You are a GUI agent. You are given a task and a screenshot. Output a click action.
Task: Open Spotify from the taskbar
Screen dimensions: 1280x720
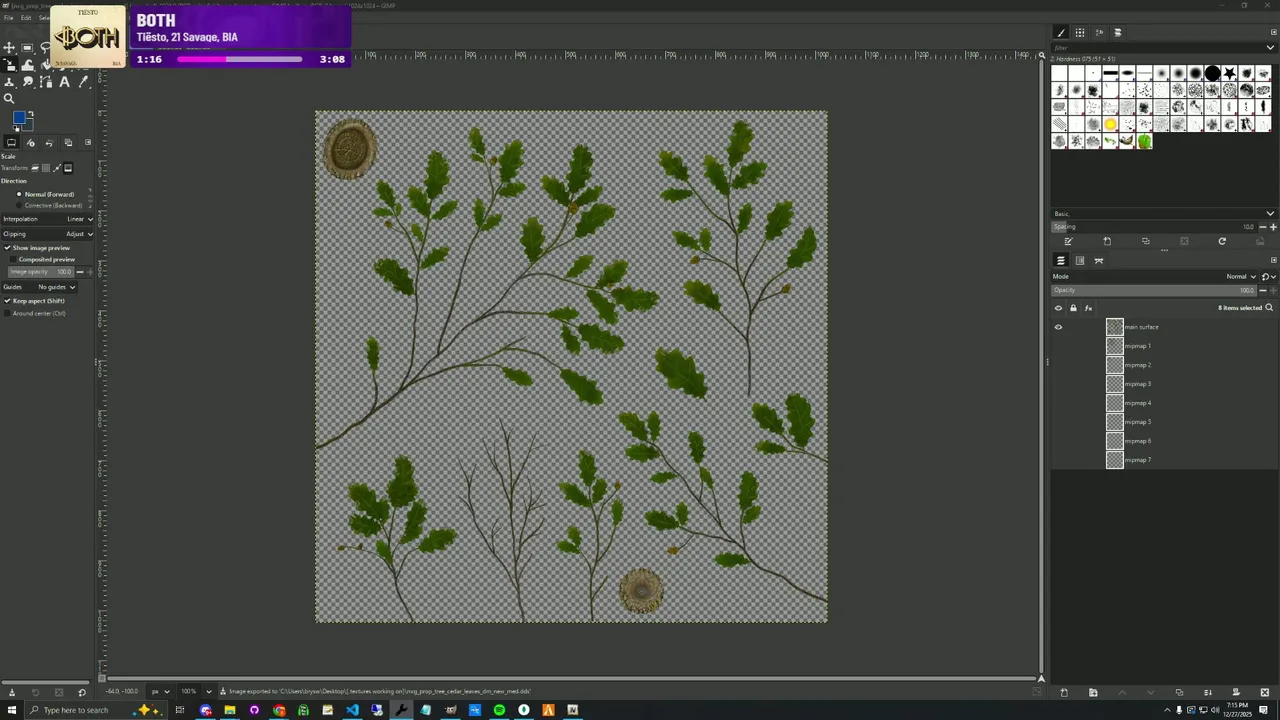click(x=499, y=710)
